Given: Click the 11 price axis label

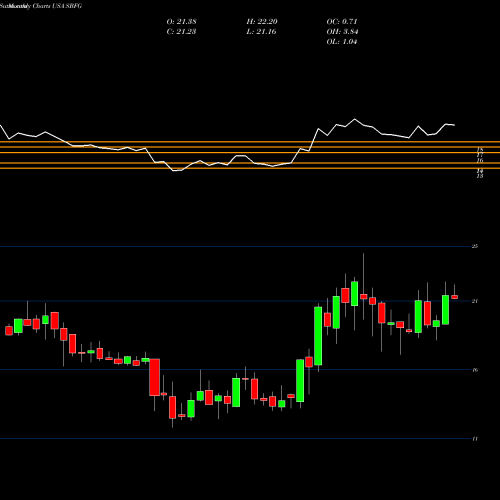Looking at the screenshot, I should 475,439.
